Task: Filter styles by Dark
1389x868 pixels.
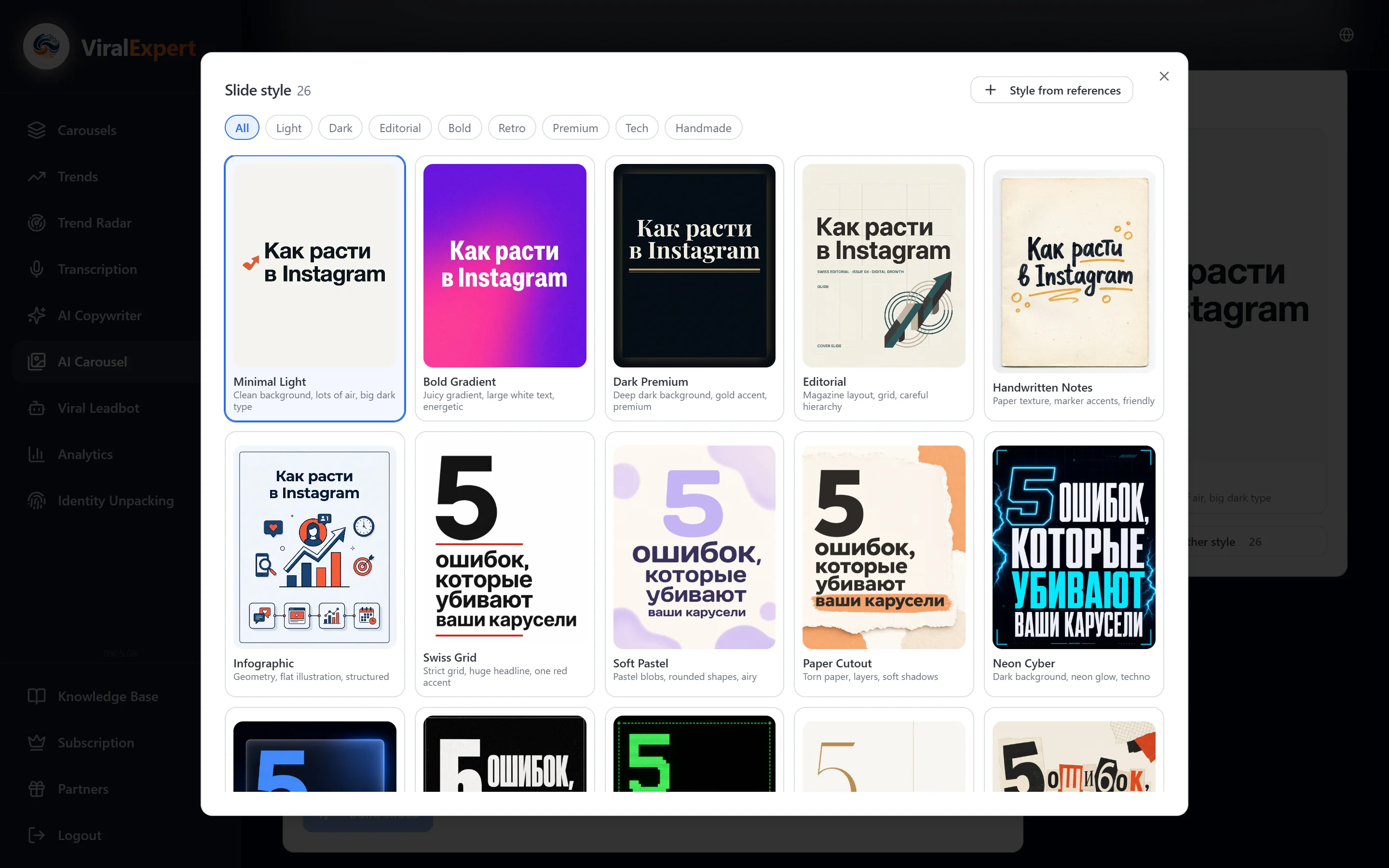Action: (x=340, y=128)
